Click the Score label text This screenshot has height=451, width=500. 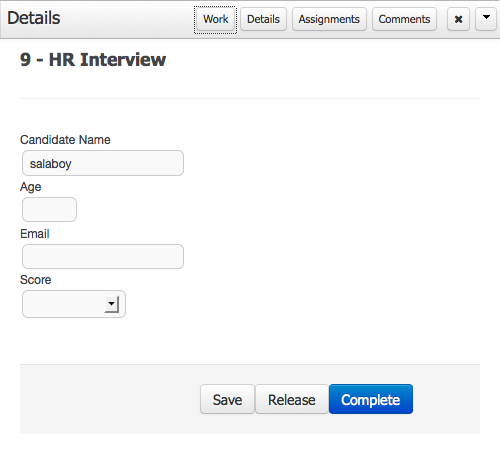tap(36, 280)
